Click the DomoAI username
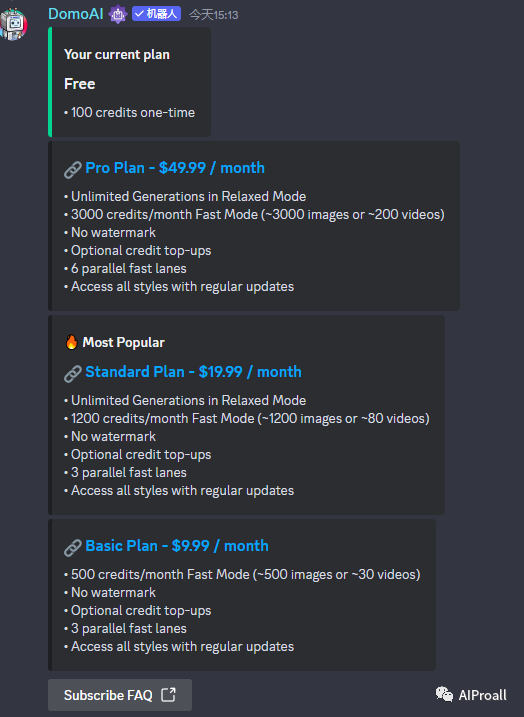This screenshot has width=524, height=717. 76,14
